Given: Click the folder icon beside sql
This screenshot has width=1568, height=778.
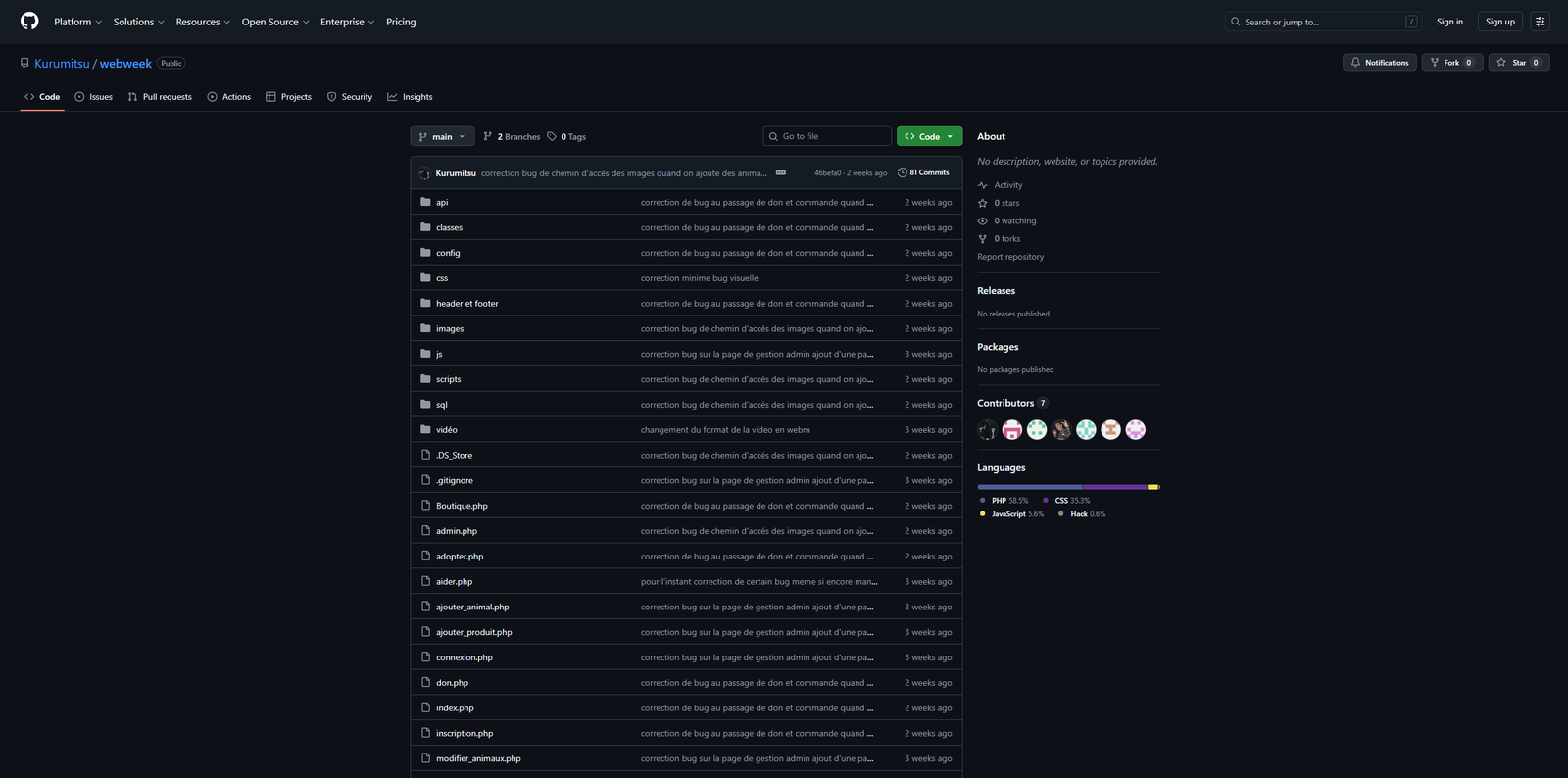Looking at the screenshot, I should click(x=425, y=405).
